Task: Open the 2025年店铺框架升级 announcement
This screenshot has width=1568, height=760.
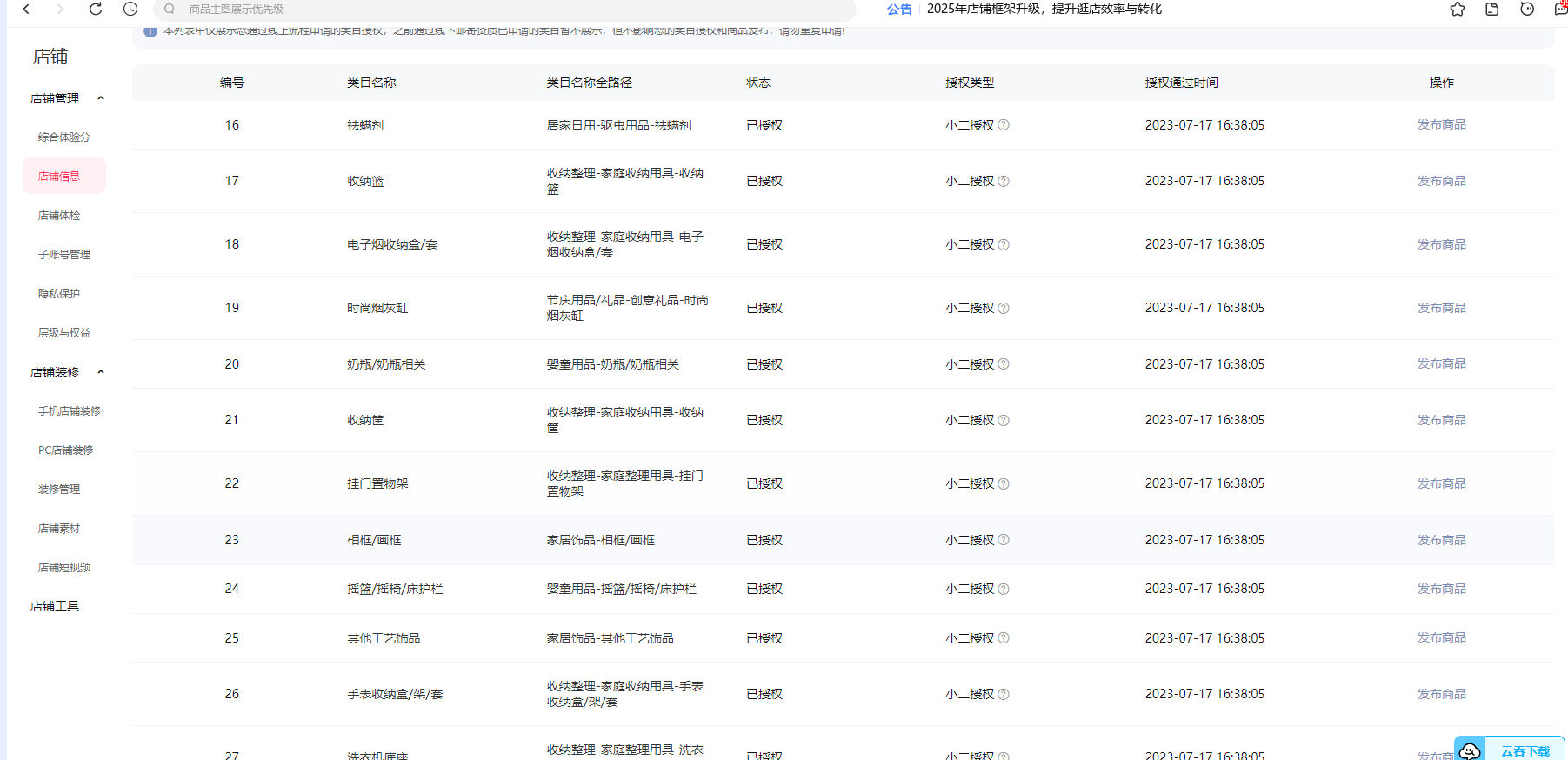Action: (x=1044, y=9)
